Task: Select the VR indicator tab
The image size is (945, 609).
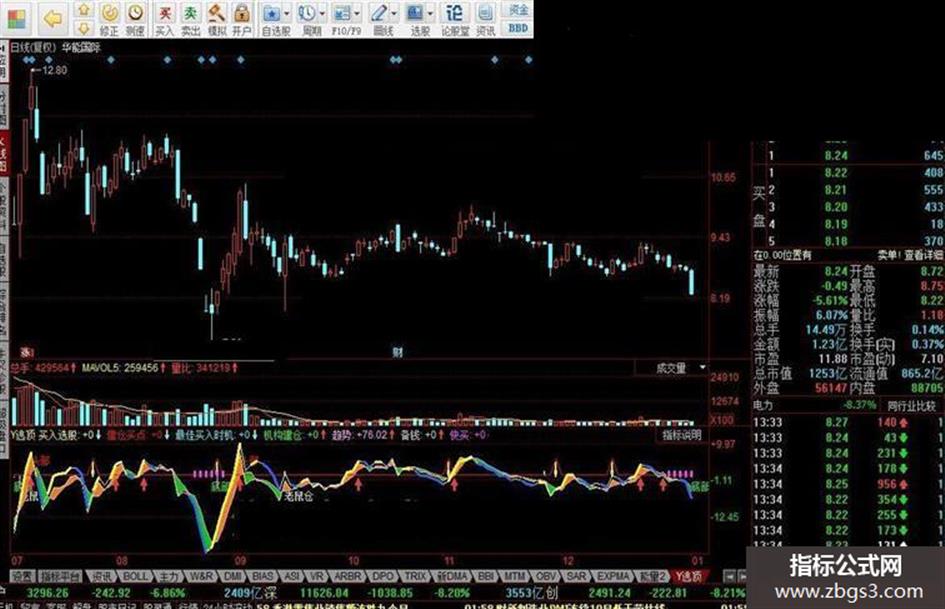Action: [317, 576]
